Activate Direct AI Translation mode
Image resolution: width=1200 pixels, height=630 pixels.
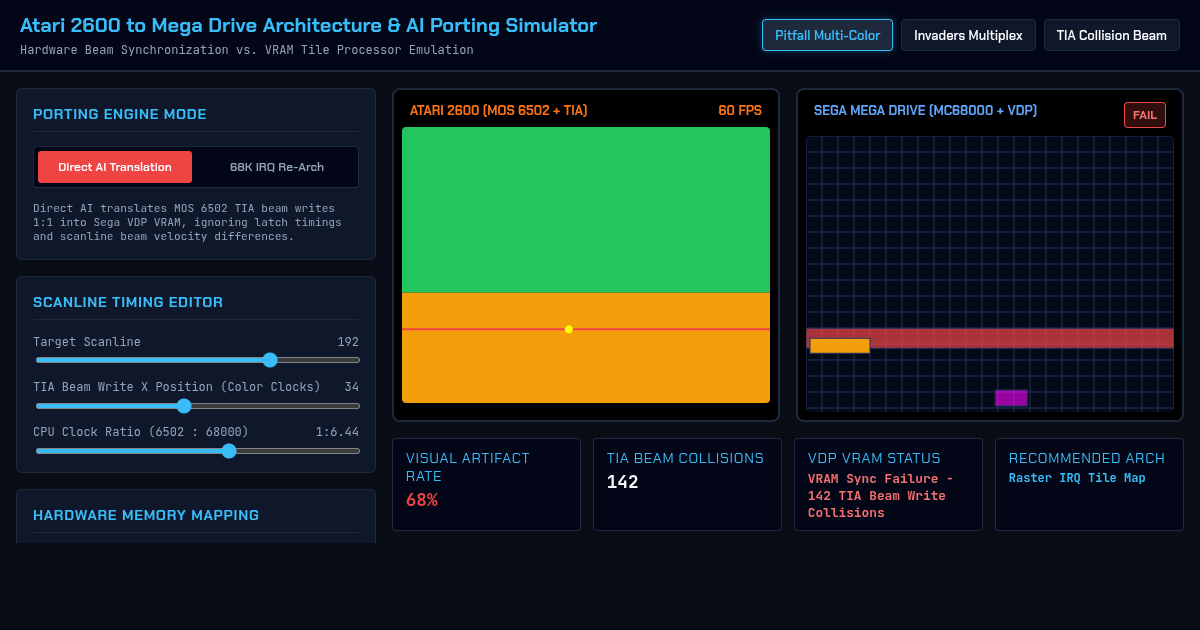(x=115, y=167)
